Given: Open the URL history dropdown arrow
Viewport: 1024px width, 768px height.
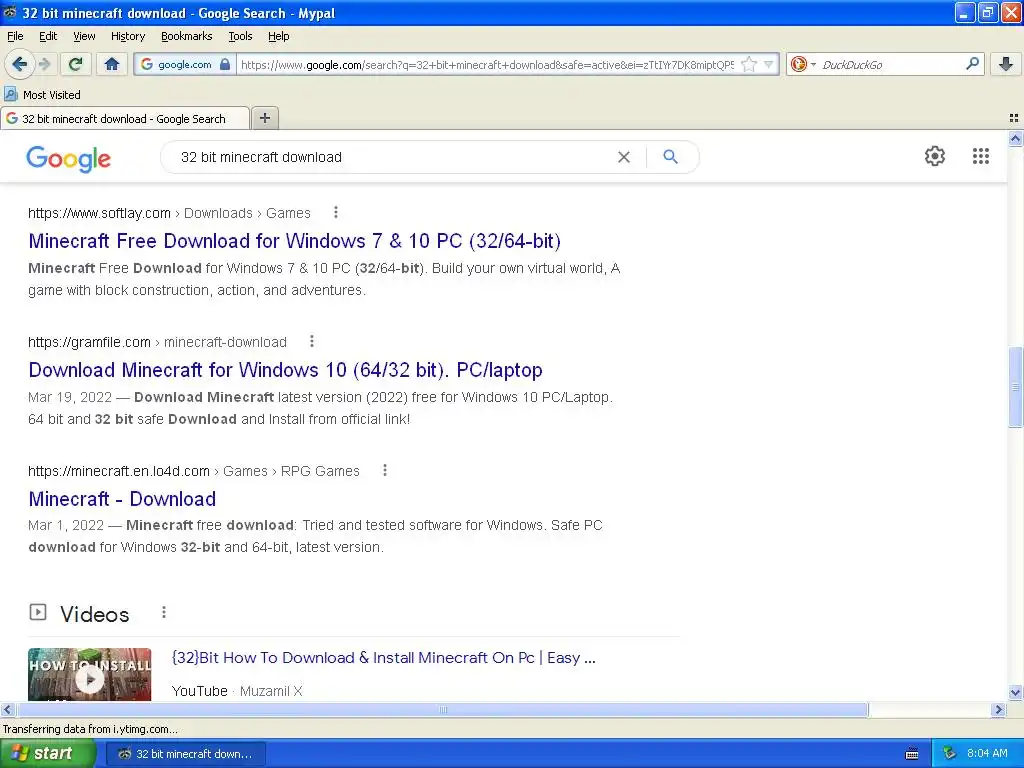Looking at the screenshot, I should pyautogui.click(x=769, y=64).
